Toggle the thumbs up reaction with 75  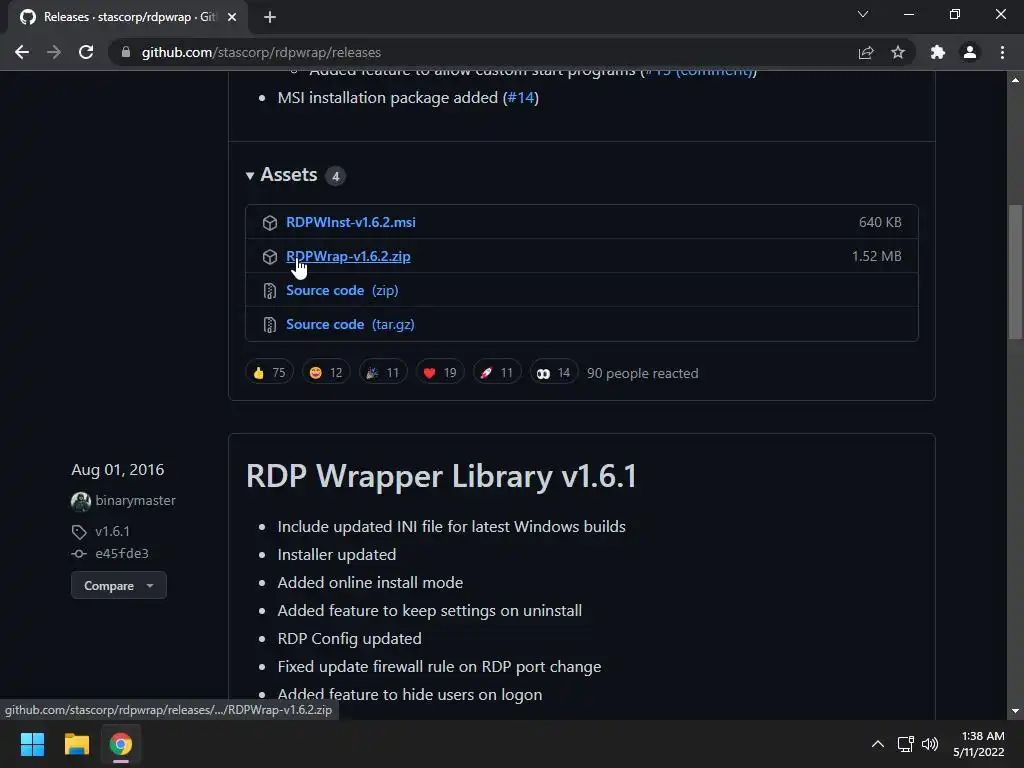(269, 373)
